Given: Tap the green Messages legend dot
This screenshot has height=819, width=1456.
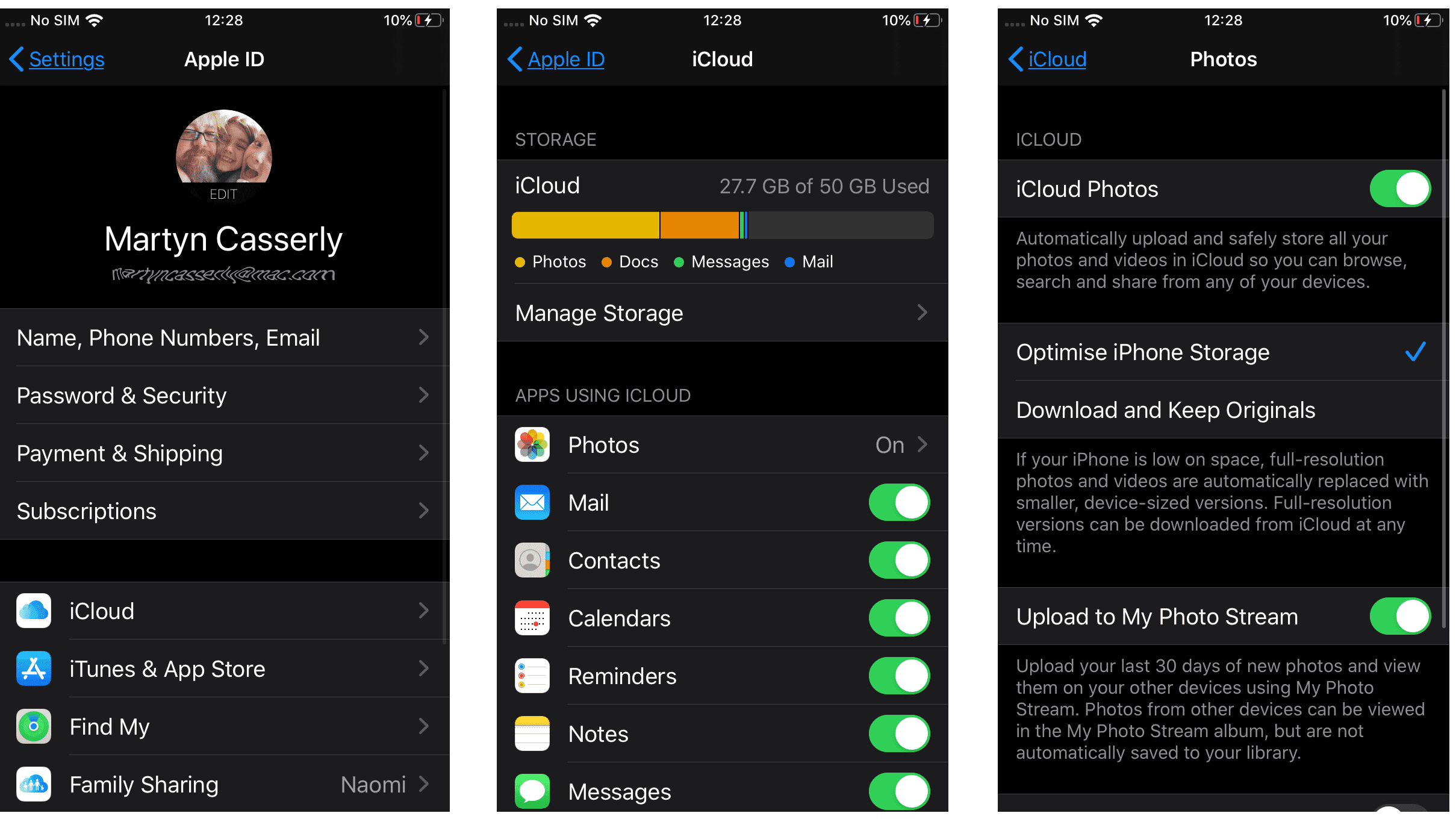Looking at the screenshot, I should click(679, 262).
